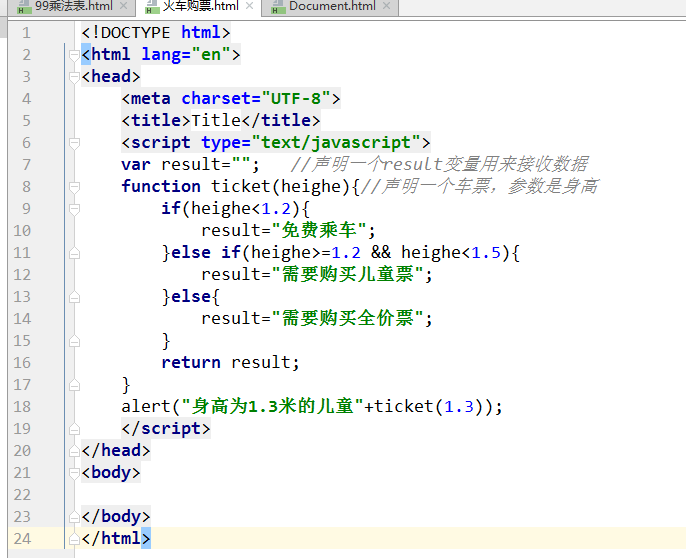686x558 pixels.
Task: Click the Document.html file type icon
Action: pyautogui.click(x=278, y=7)
